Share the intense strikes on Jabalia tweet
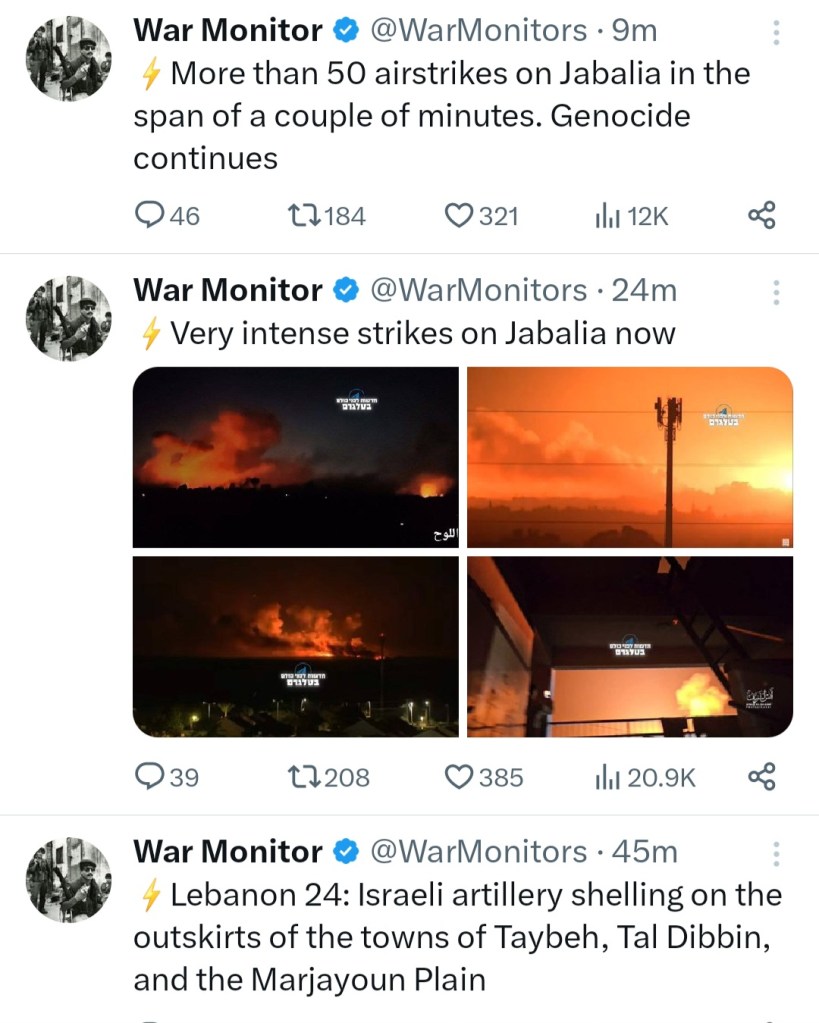 pos(762,776)
